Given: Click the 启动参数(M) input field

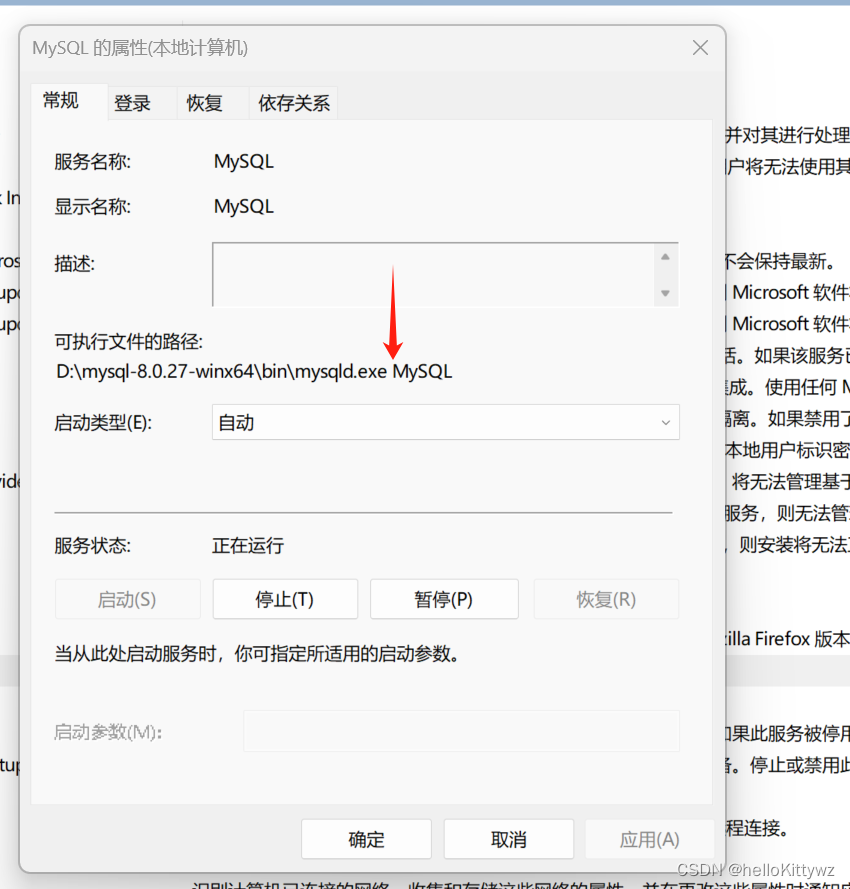Looking at the screenshot, I should (x=462, y=731).
